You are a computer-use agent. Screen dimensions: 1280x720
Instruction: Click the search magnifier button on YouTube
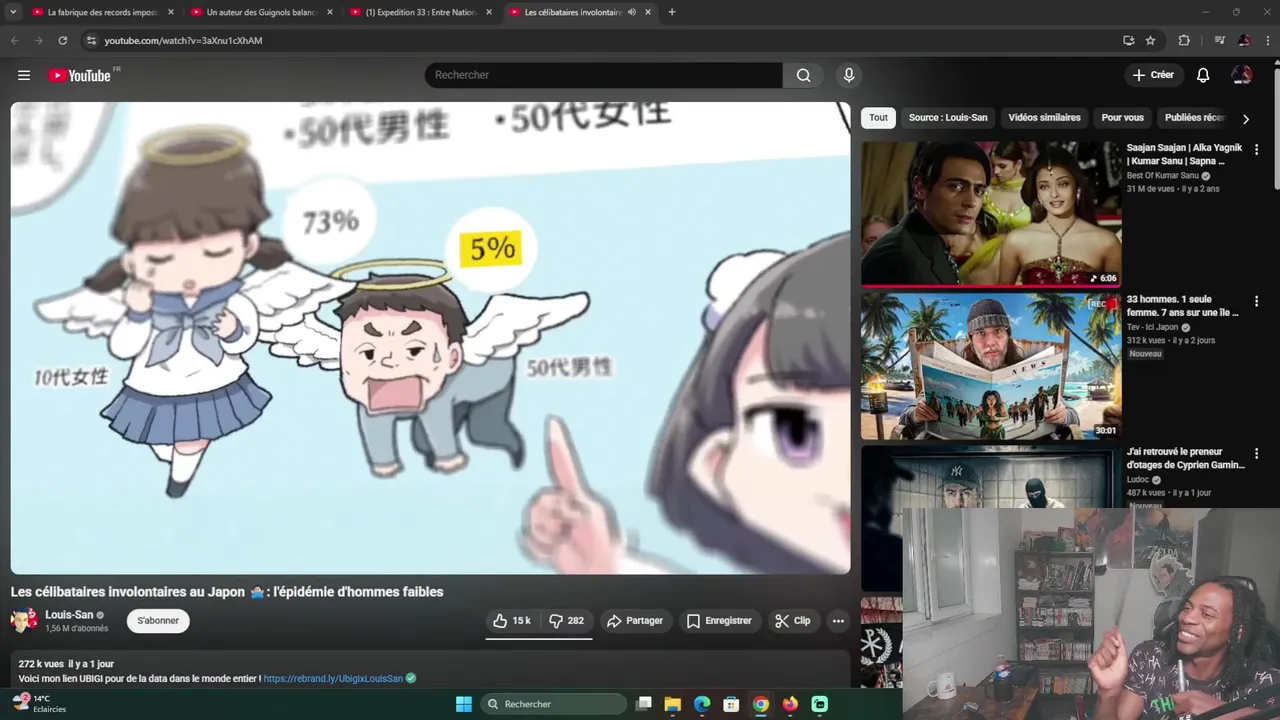point(803,75)
